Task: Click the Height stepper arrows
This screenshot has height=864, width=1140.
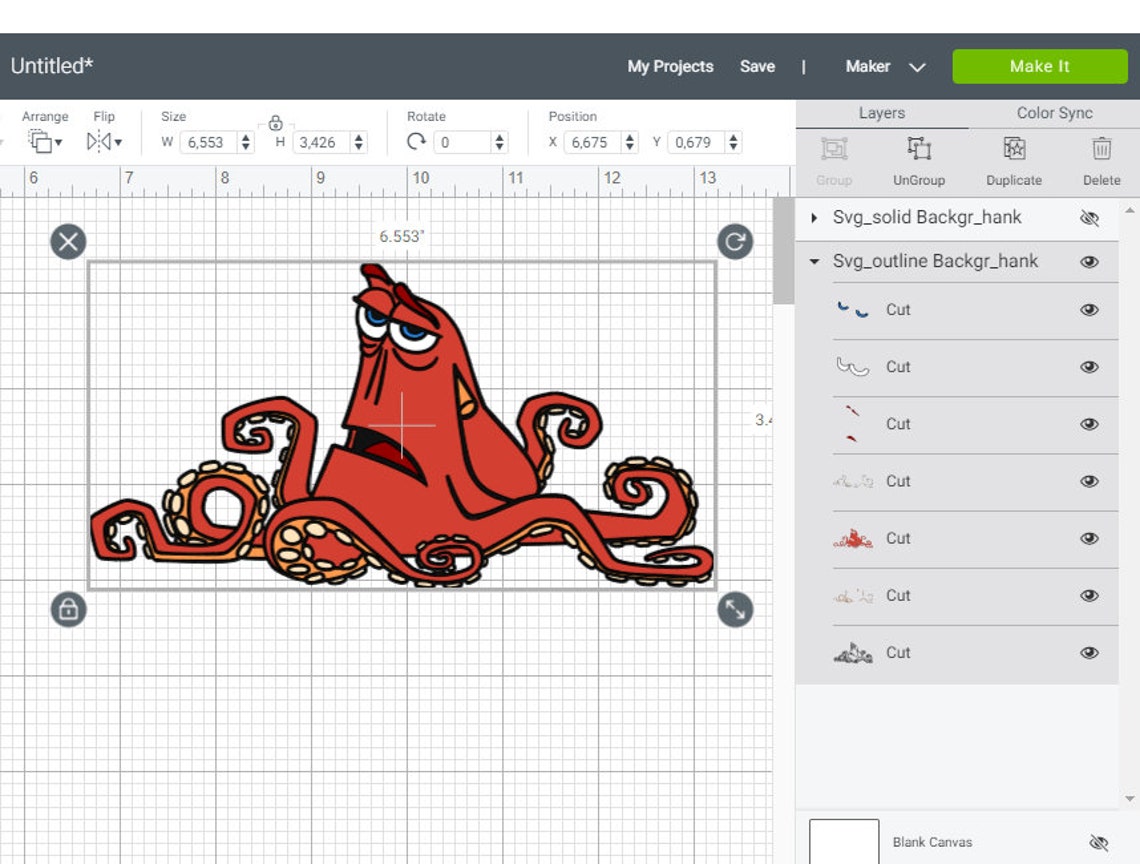Action: click(358, 142)
